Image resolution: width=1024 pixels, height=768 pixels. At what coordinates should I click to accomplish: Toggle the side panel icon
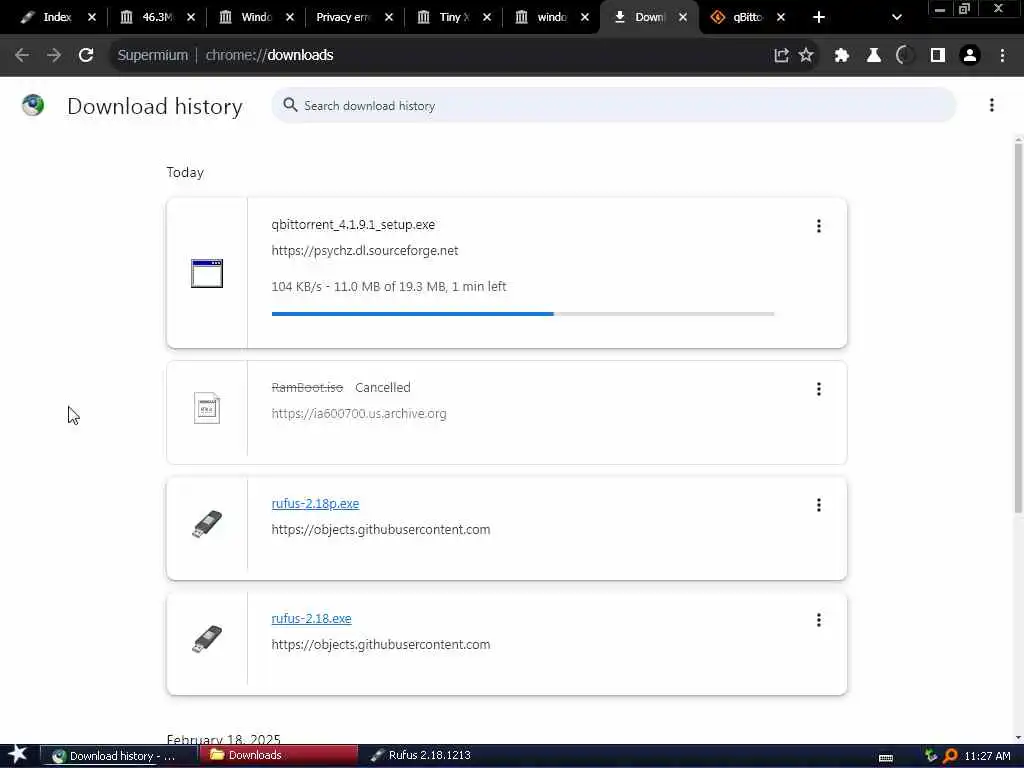tap(938, 56)
